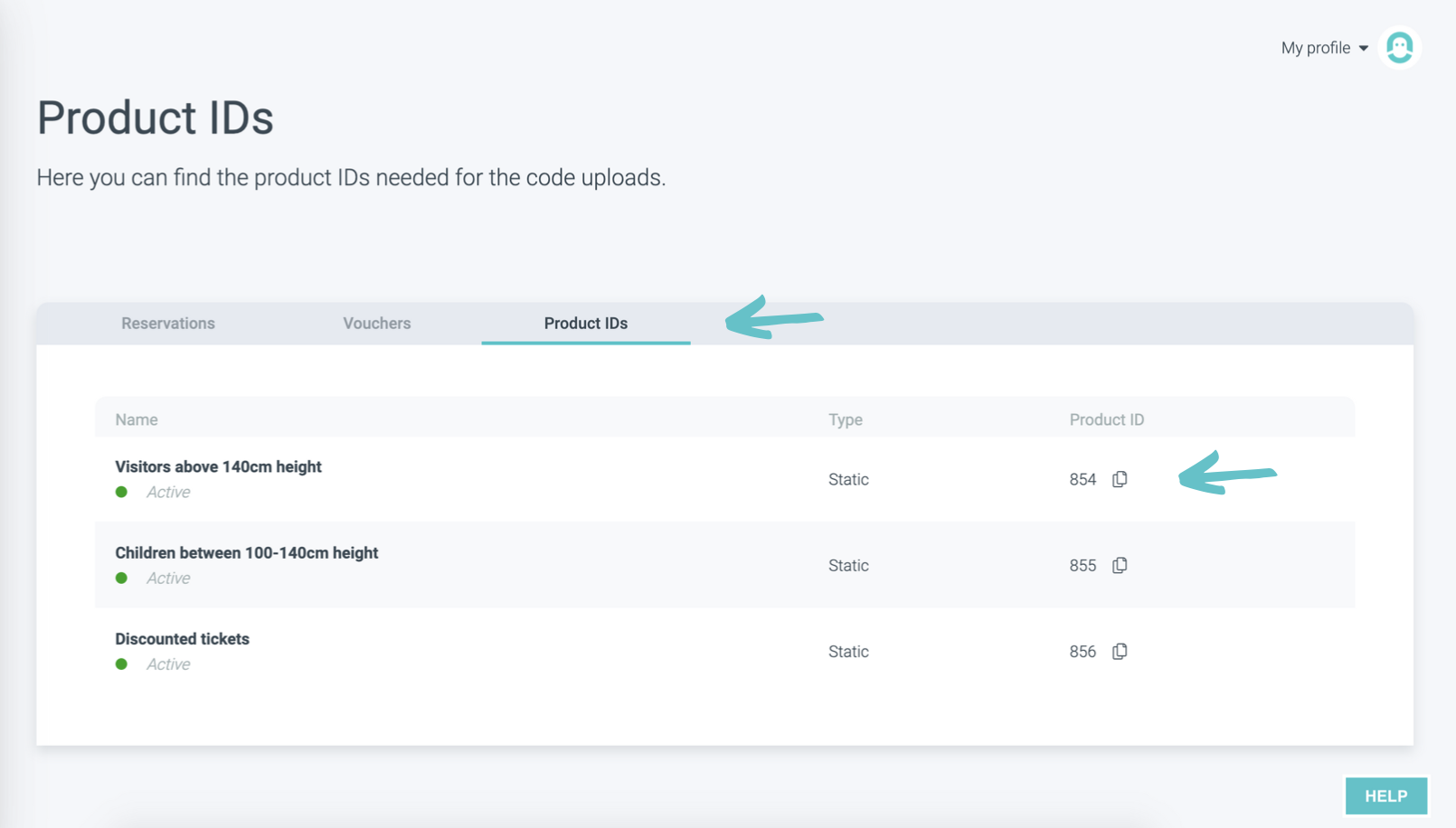Click green Active dot for Discounted tickets
1456x828 pixels.
tap(121, 664)
